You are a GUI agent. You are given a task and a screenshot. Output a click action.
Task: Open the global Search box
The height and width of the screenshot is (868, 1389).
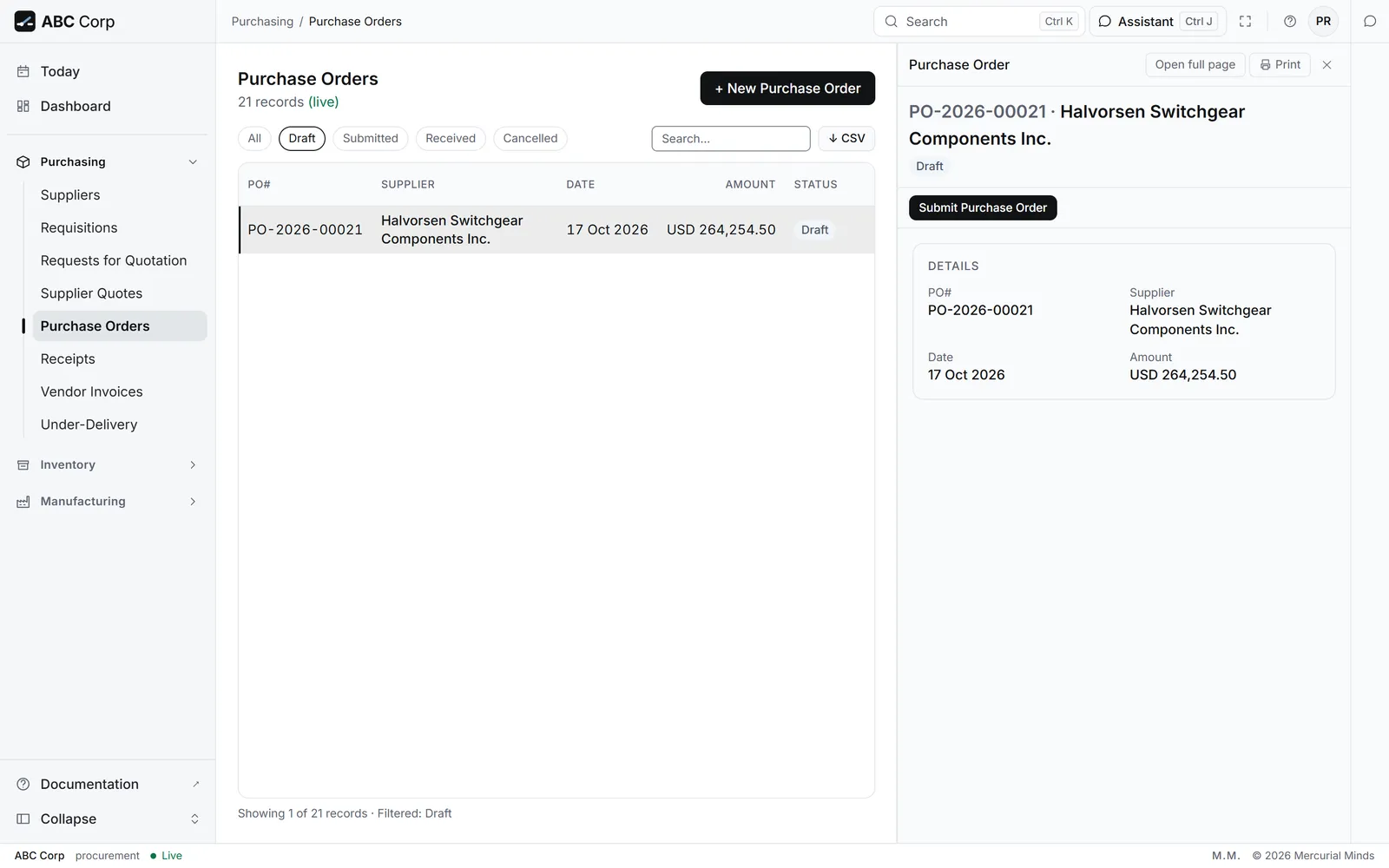[979, 22]
